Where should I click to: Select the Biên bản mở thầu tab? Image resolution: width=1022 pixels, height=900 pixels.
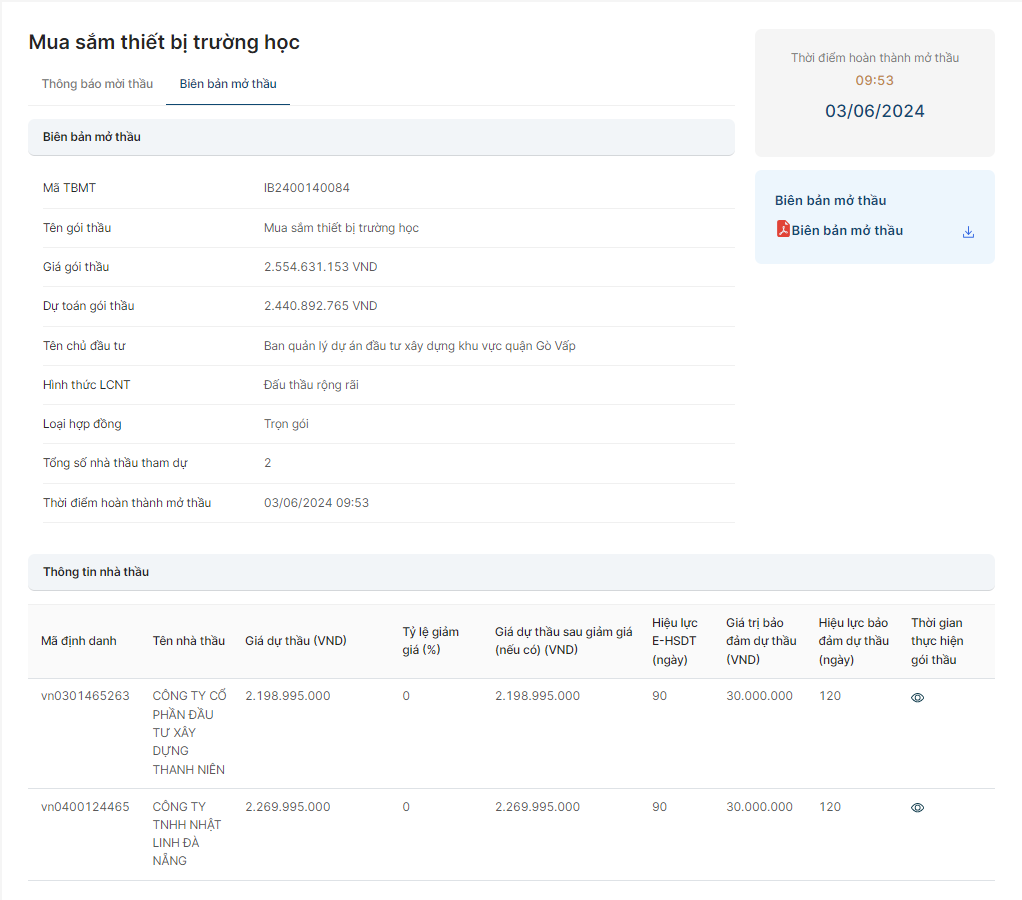click(228, 84)
